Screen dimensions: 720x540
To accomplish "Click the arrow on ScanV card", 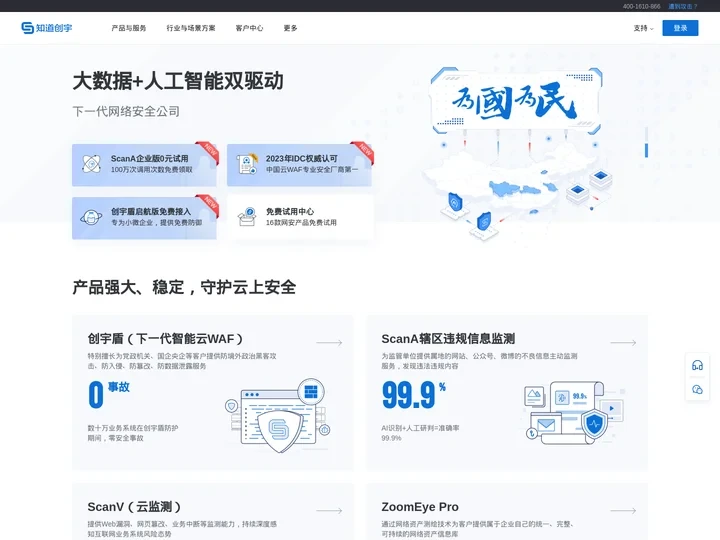I will tap(329, 511).
